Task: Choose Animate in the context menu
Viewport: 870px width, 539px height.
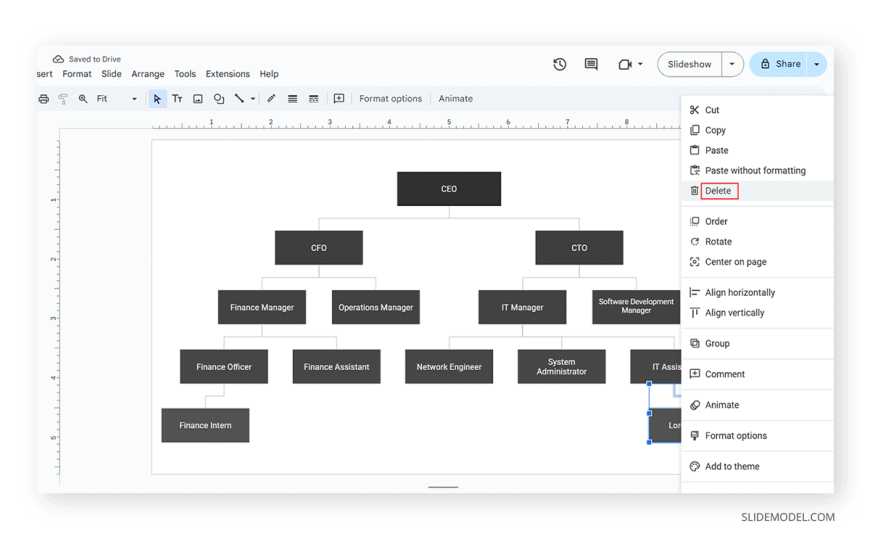Action: [757, 405]
